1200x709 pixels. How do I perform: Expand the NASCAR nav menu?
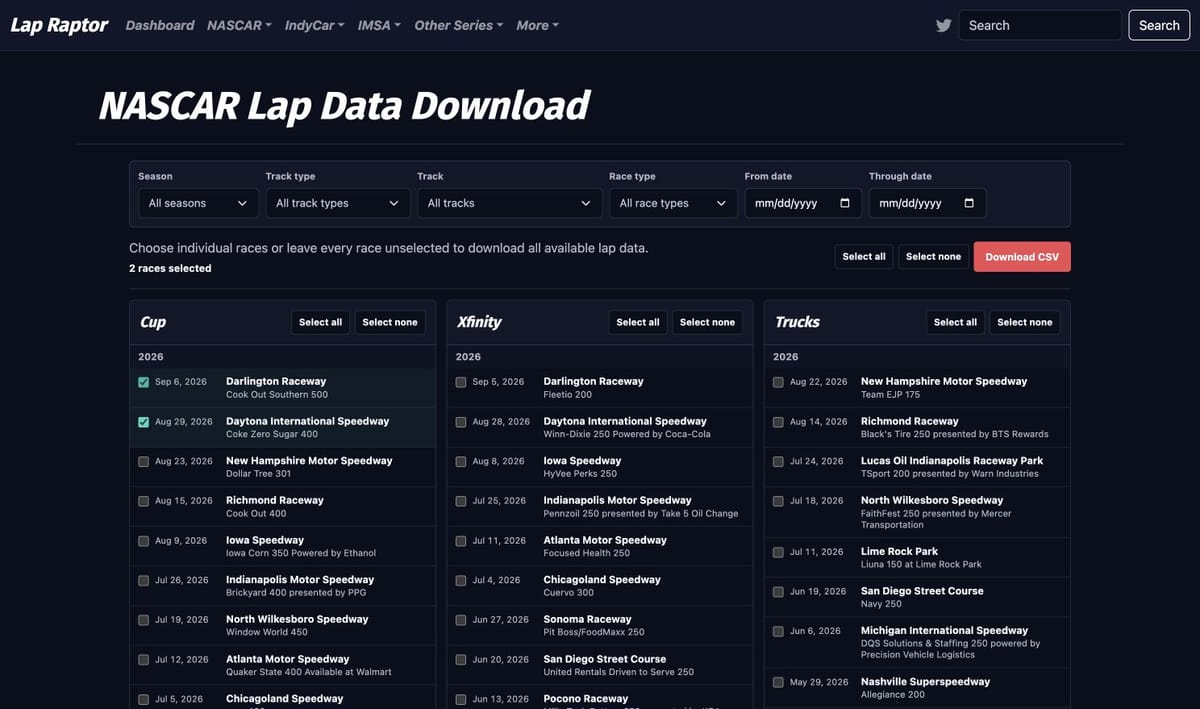click(x=239, y=25)
